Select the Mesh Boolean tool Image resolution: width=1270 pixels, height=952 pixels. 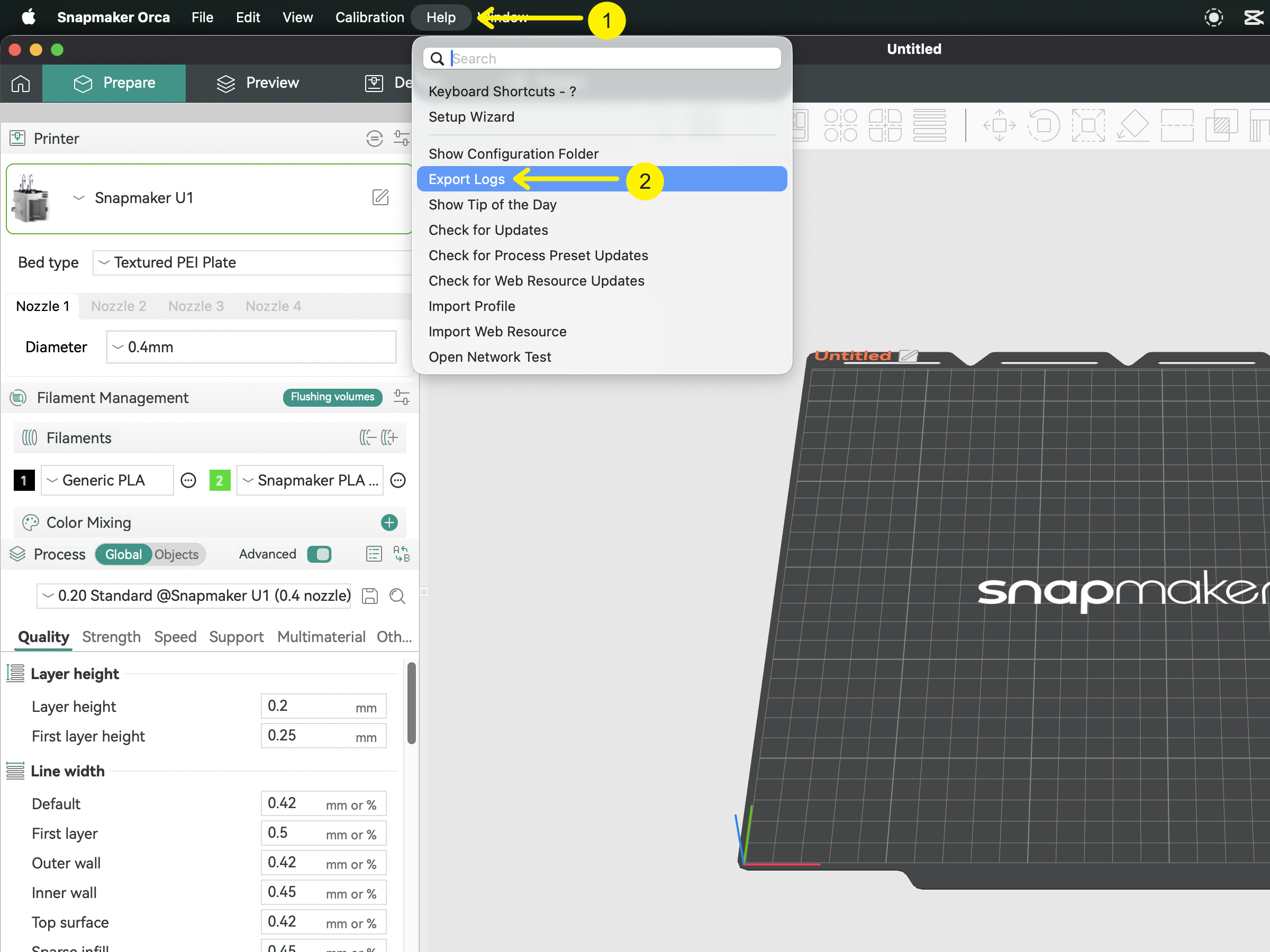point(1221,125)
